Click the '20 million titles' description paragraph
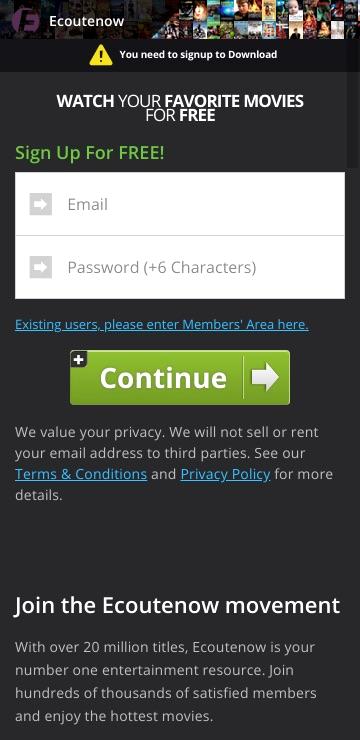This screenshot has height=740, width=360. [x=166, y=681]
